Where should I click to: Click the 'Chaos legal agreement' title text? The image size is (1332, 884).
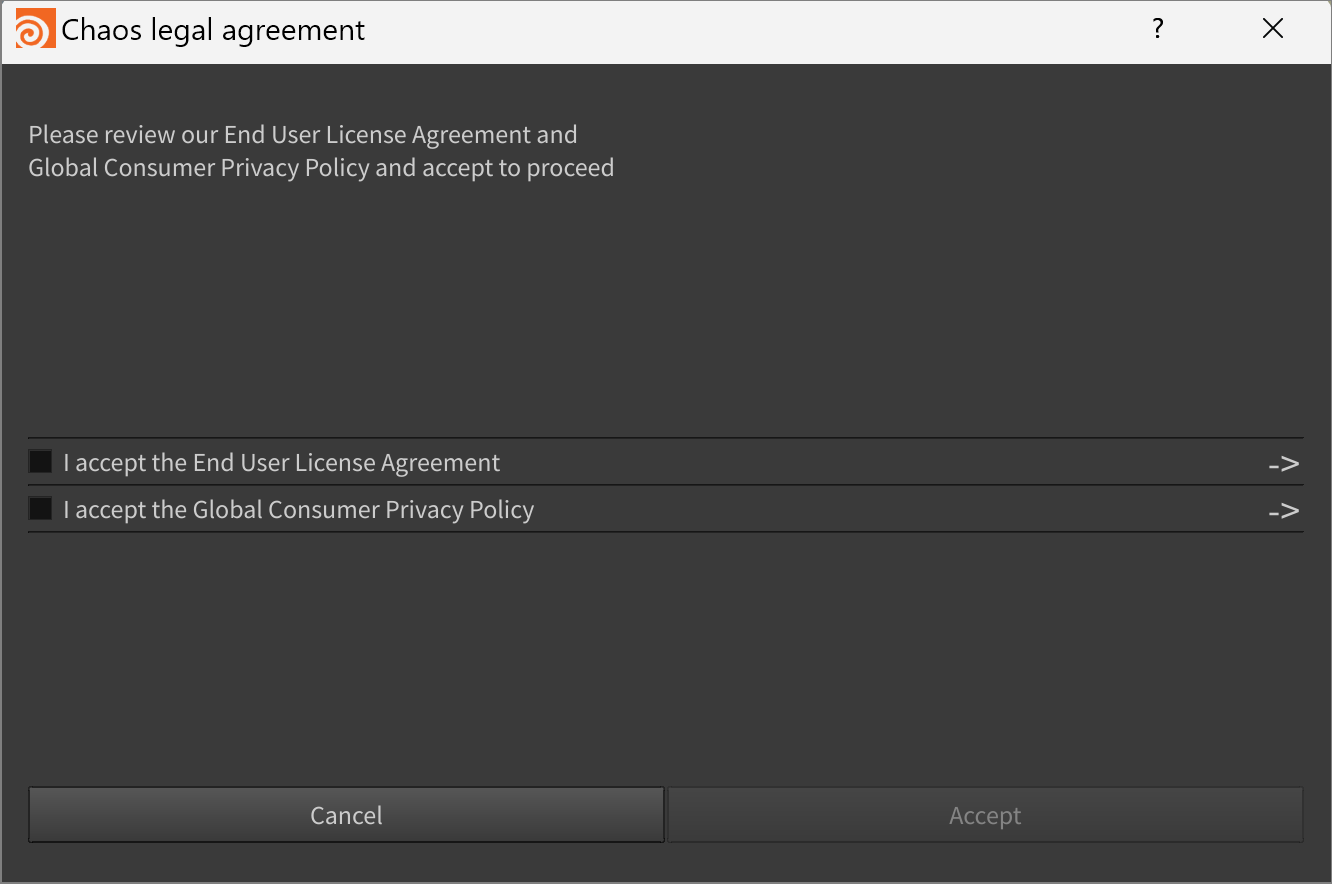point(213,30)
